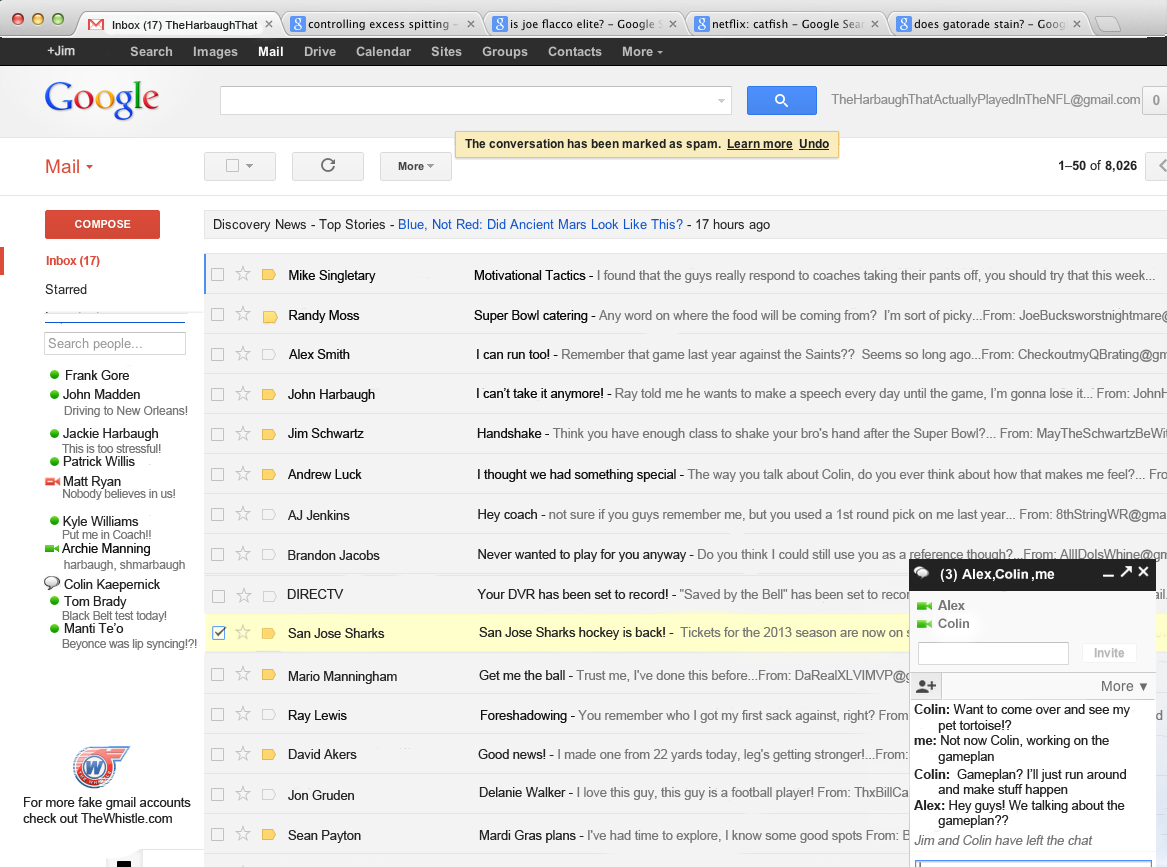Image resolution: width=1167 pixels, height=867 pixels.
Task: Click TheWhistle logo in sidebar
Action: (100, 767)
